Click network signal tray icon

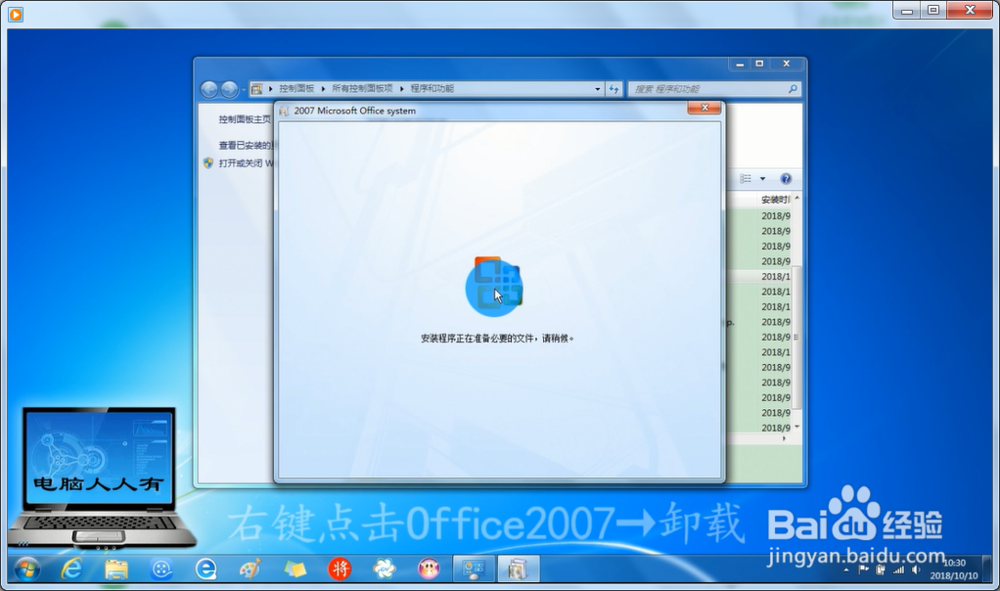click(899, 570)
